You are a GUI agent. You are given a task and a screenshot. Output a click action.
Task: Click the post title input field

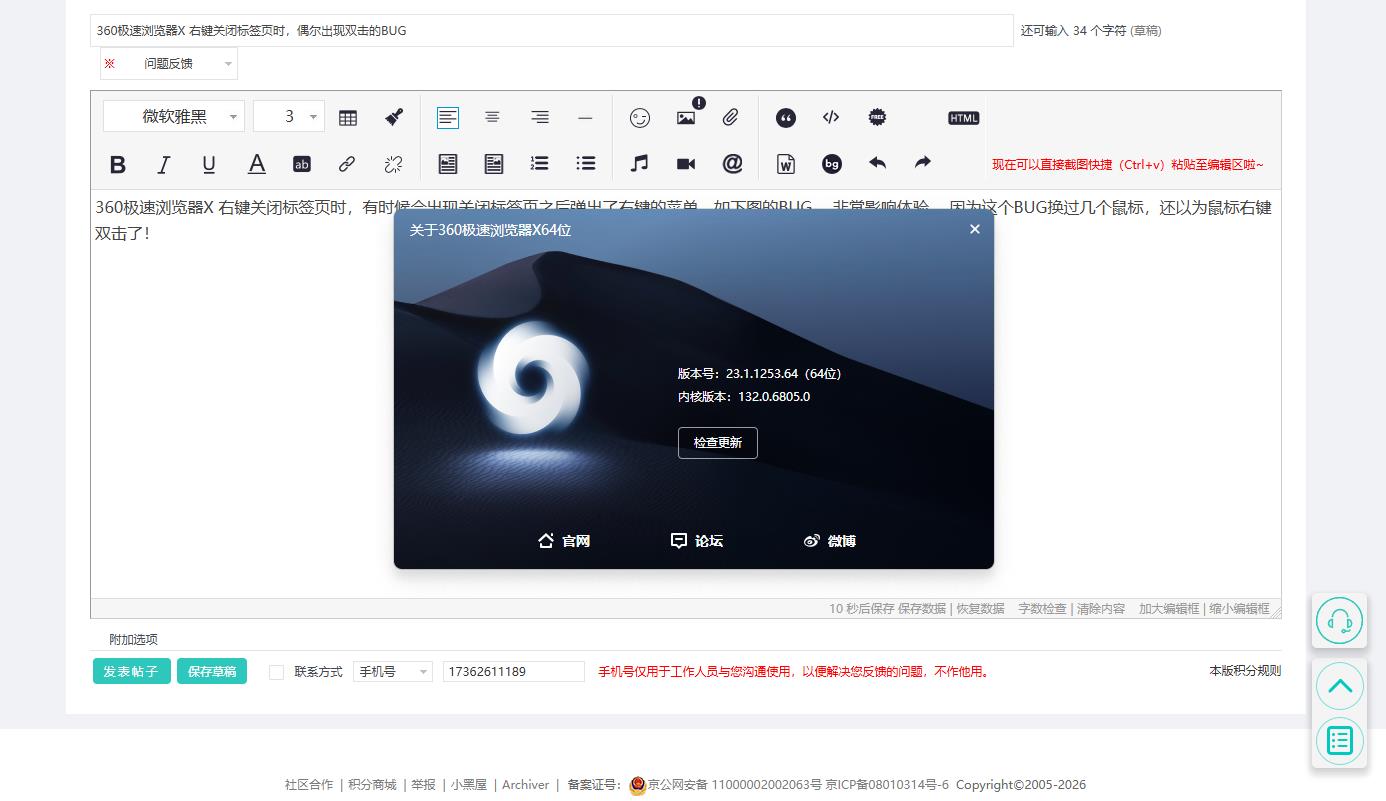pos(552,31)
